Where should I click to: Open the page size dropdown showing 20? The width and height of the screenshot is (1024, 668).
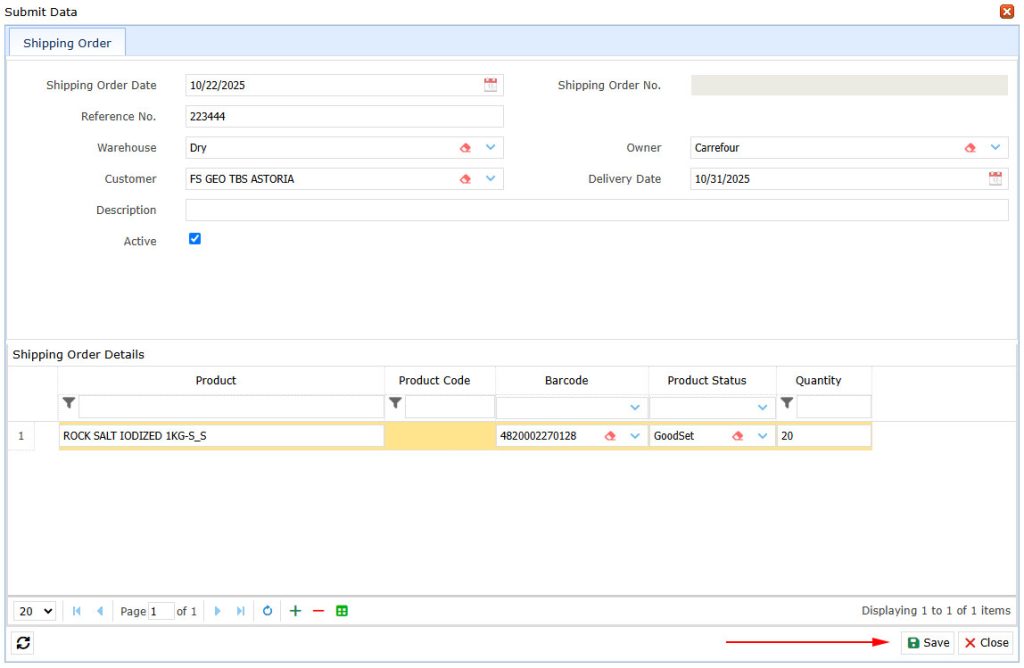(35, 610)
